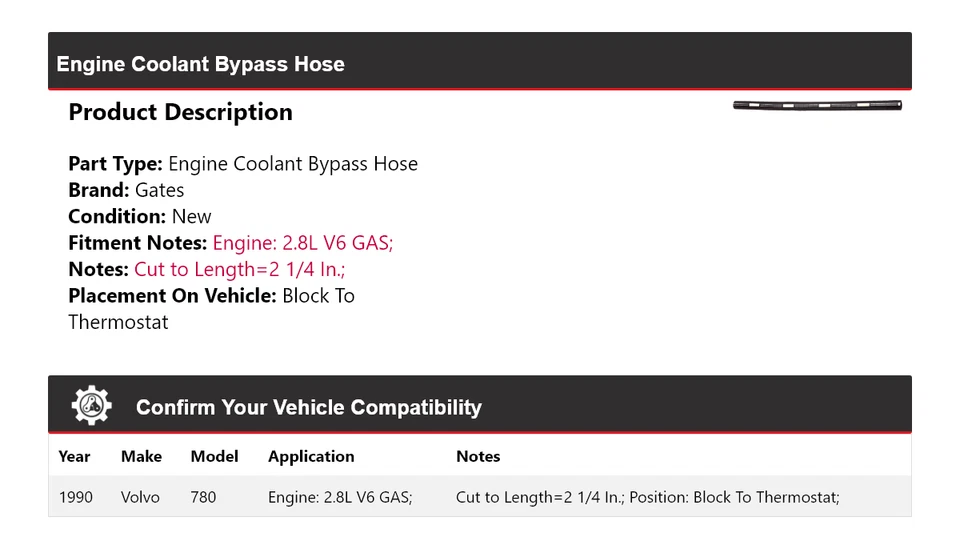This screenshot has height=549, width=960.
Task: Select the 1990 year cell
Action: tap(75, 497)
